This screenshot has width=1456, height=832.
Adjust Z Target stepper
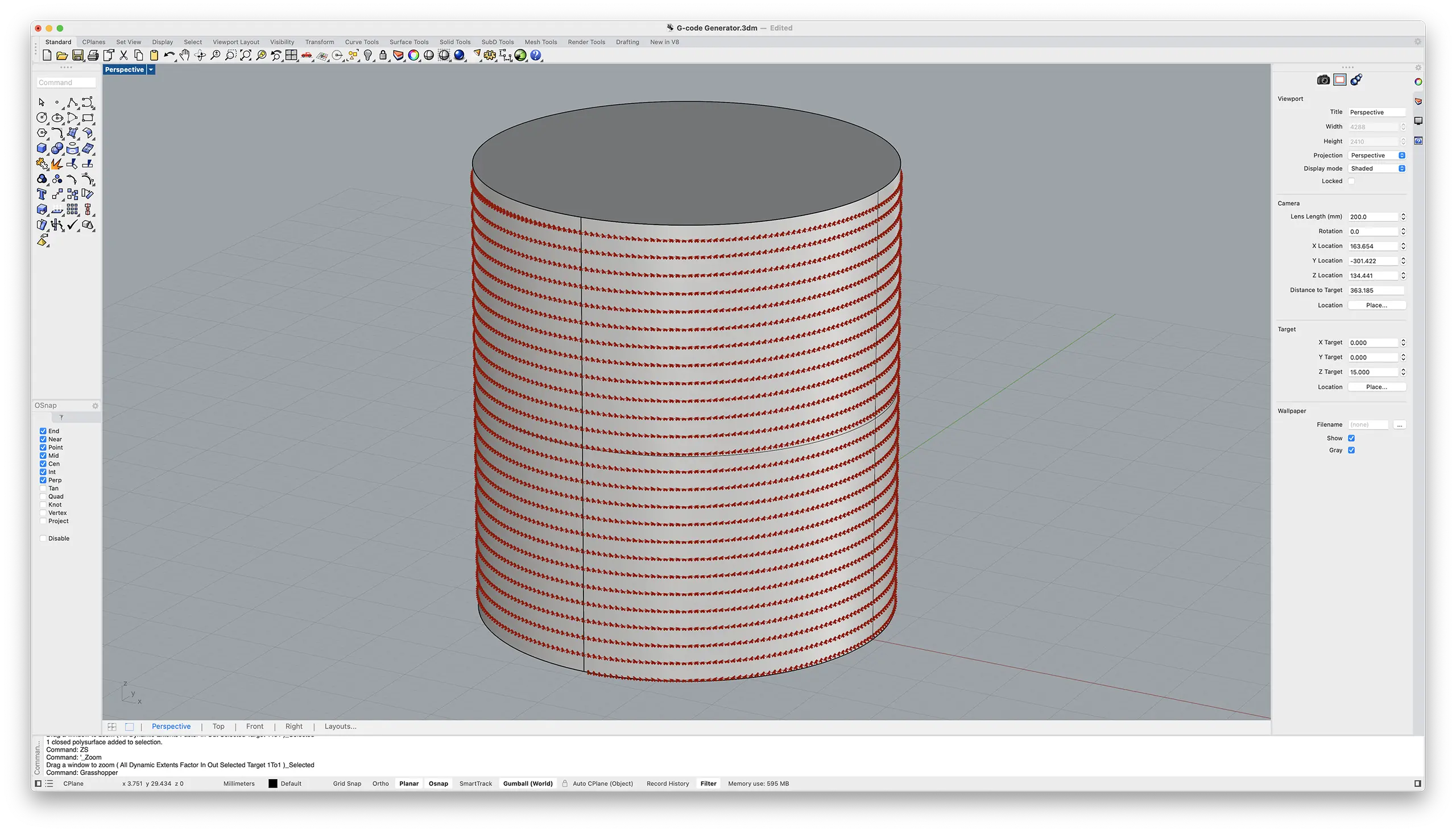click(x=1403, y=372)
